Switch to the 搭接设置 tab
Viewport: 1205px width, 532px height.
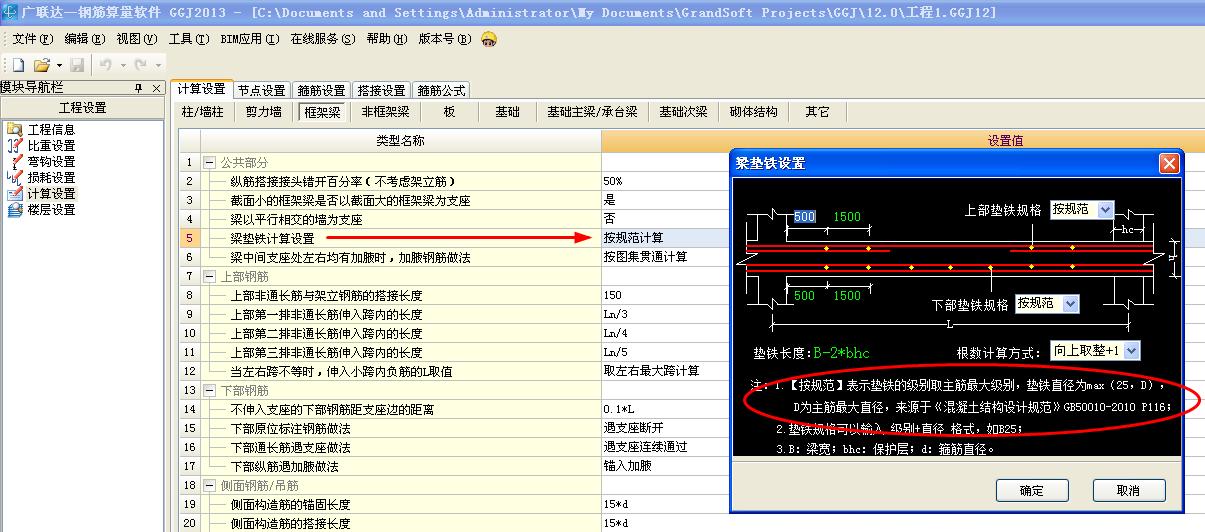[381, 91]
